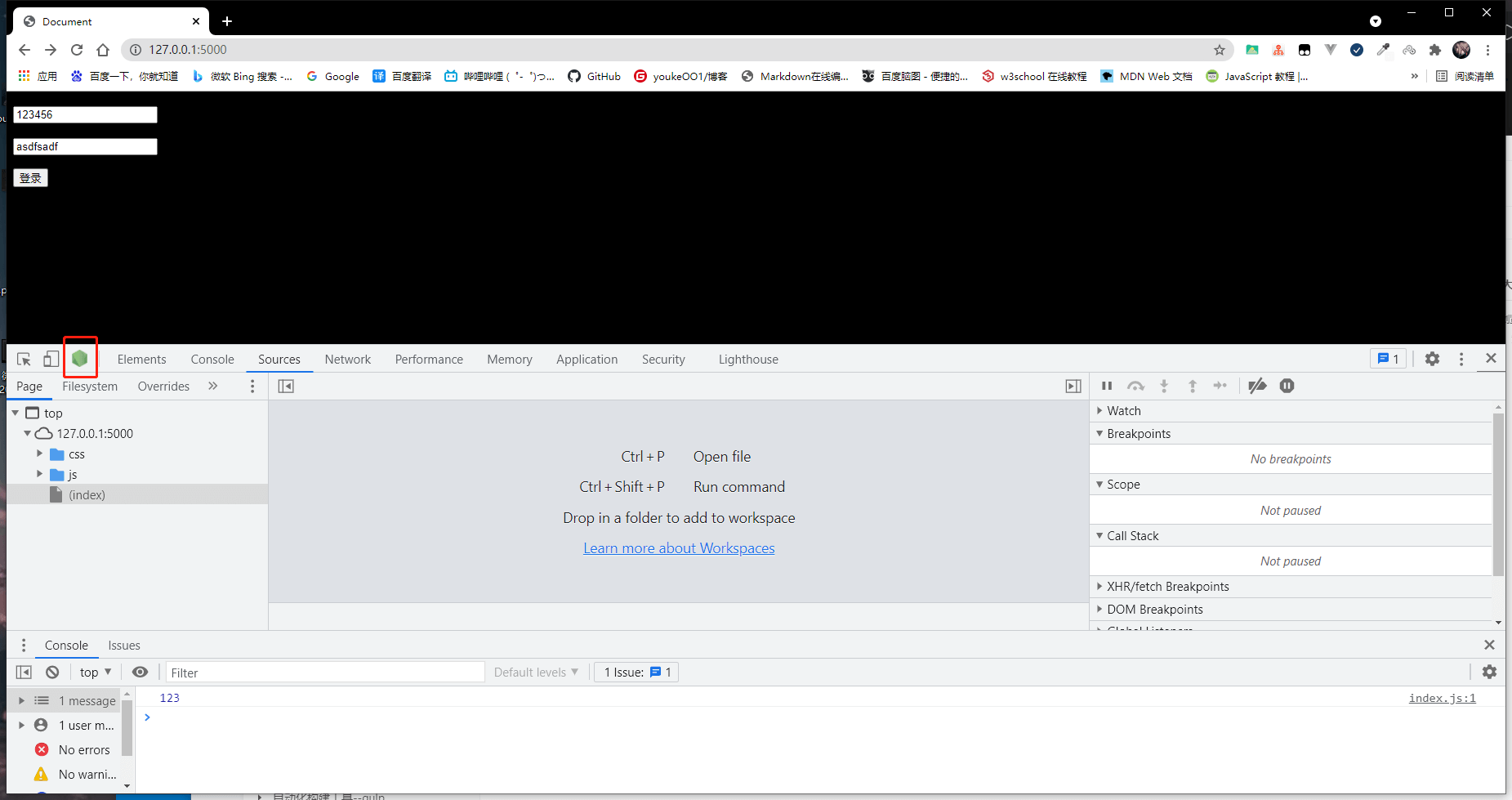Switch to the Console tab
1512x800 pixels.
click(212, 360)
